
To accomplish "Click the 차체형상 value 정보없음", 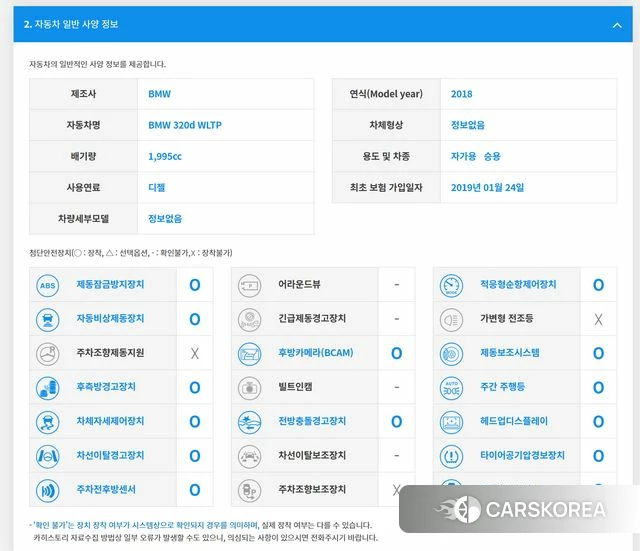I will coord(468,125).
